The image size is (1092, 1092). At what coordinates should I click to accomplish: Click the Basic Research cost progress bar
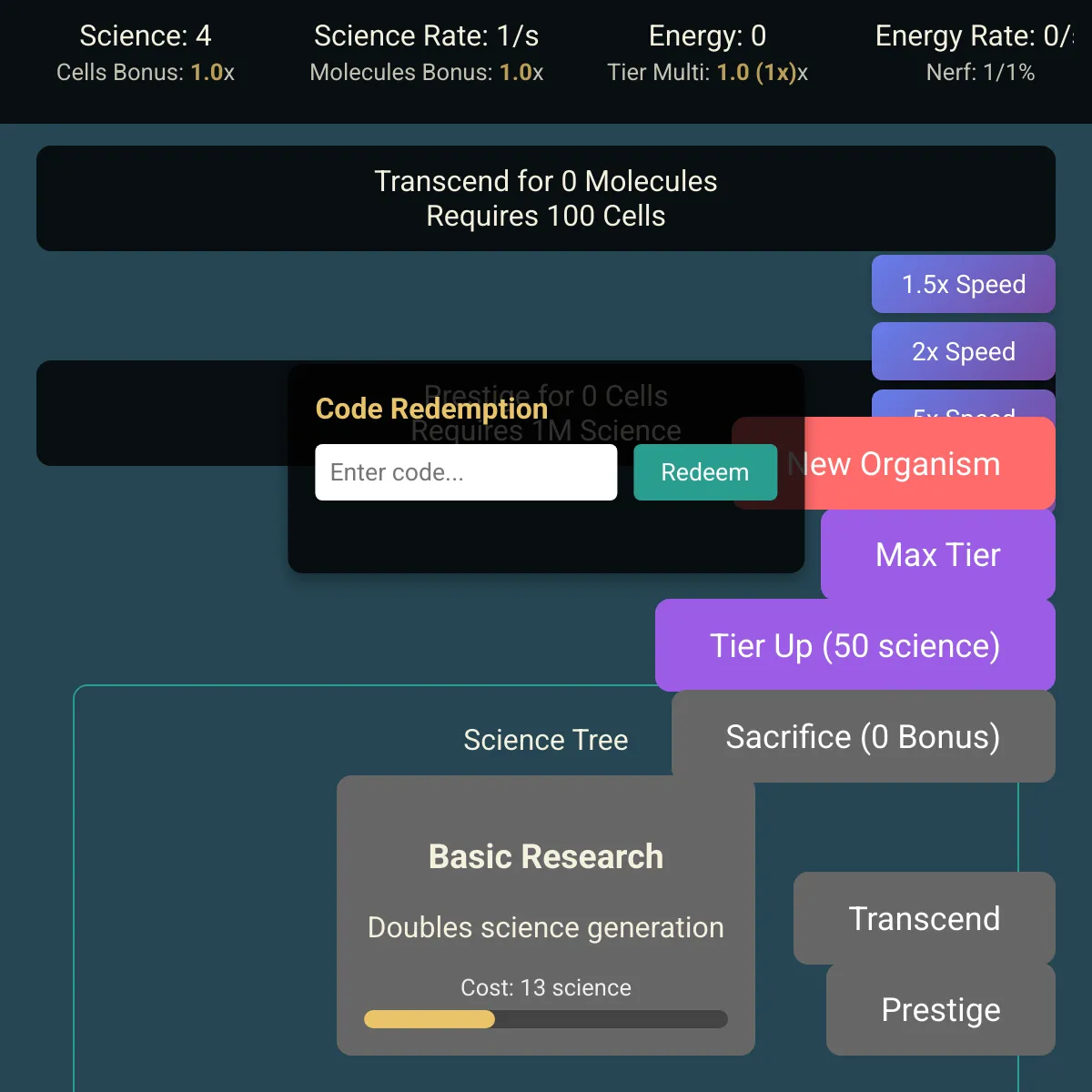(546, 1019)
